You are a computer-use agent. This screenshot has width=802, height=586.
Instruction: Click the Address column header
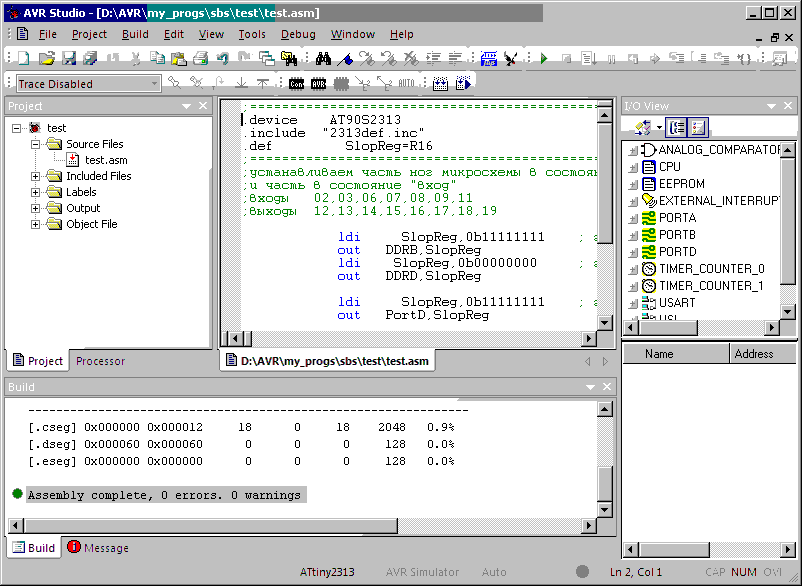[x=763, y=354]
